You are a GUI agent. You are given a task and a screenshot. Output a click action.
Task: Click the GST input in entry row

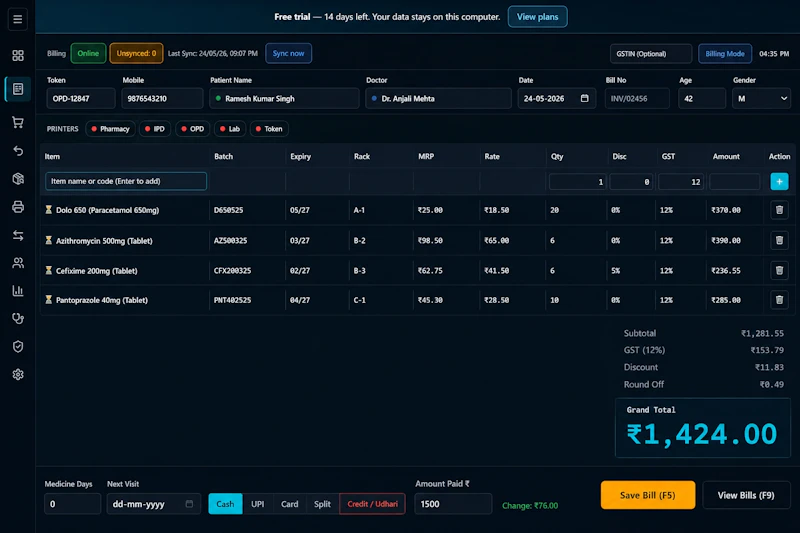click(681, 182)
